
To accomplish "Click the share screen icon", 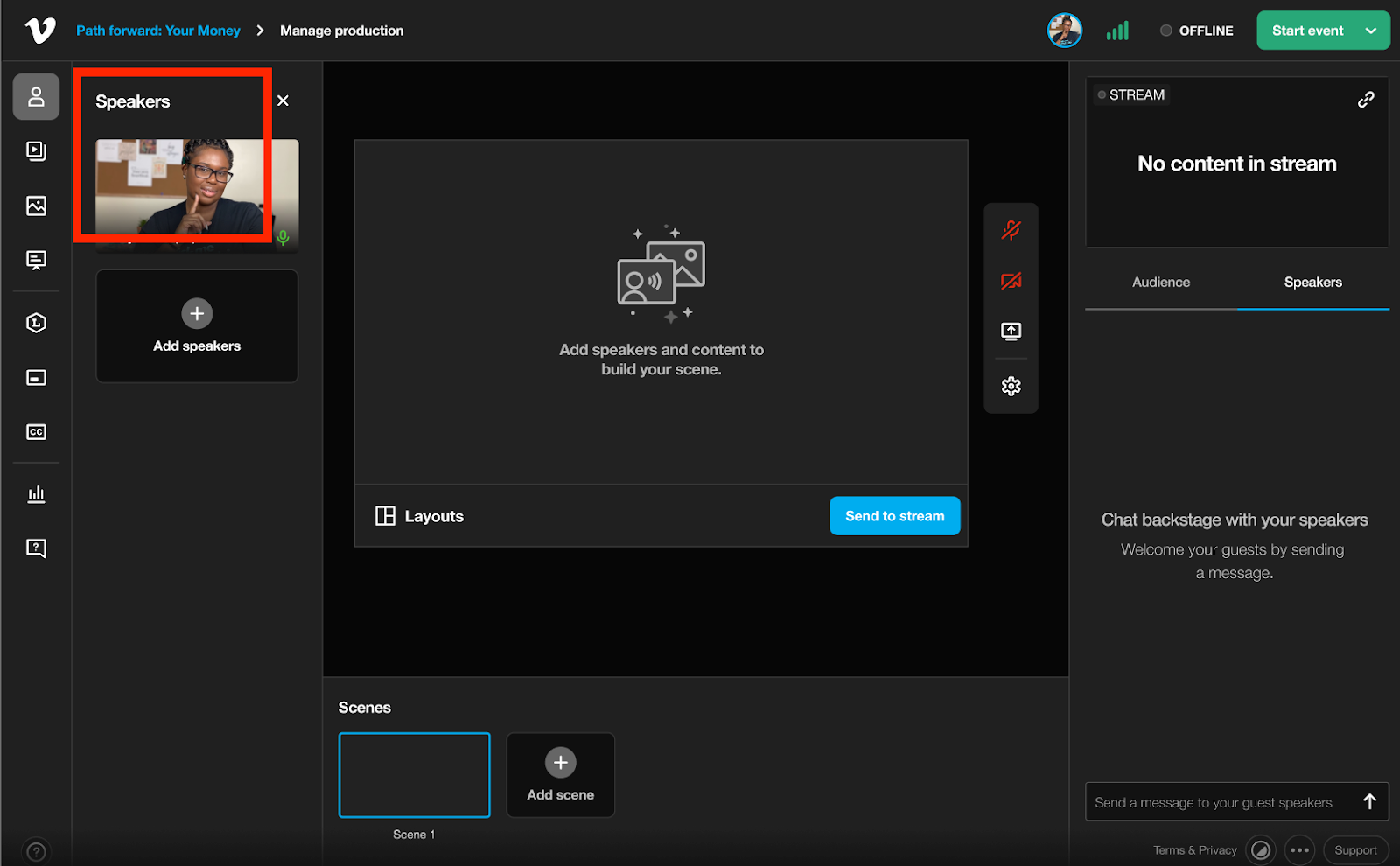I will [1011, 332].
